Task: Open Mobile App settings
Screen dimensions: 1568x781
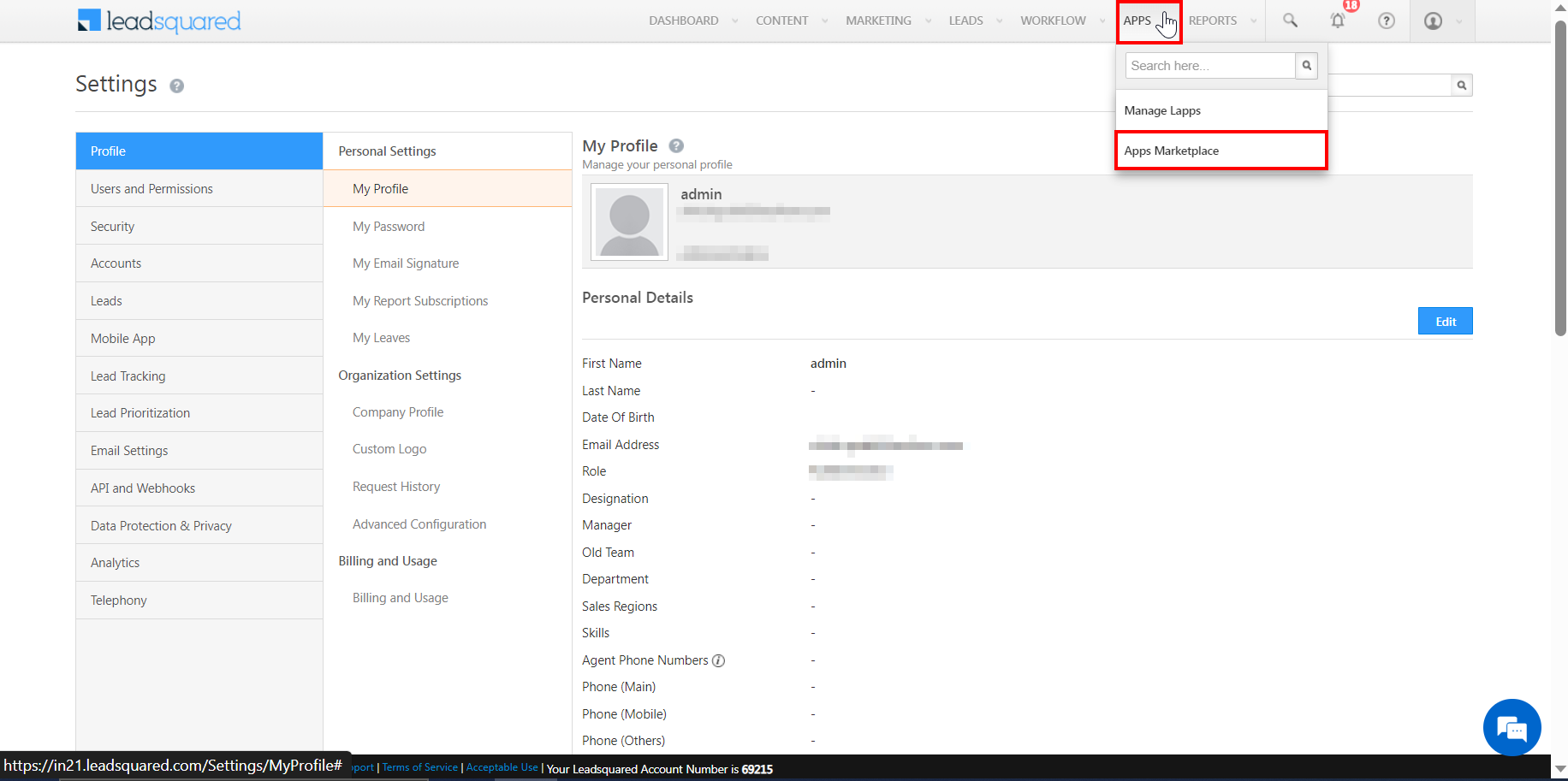Action: [199, 339]
